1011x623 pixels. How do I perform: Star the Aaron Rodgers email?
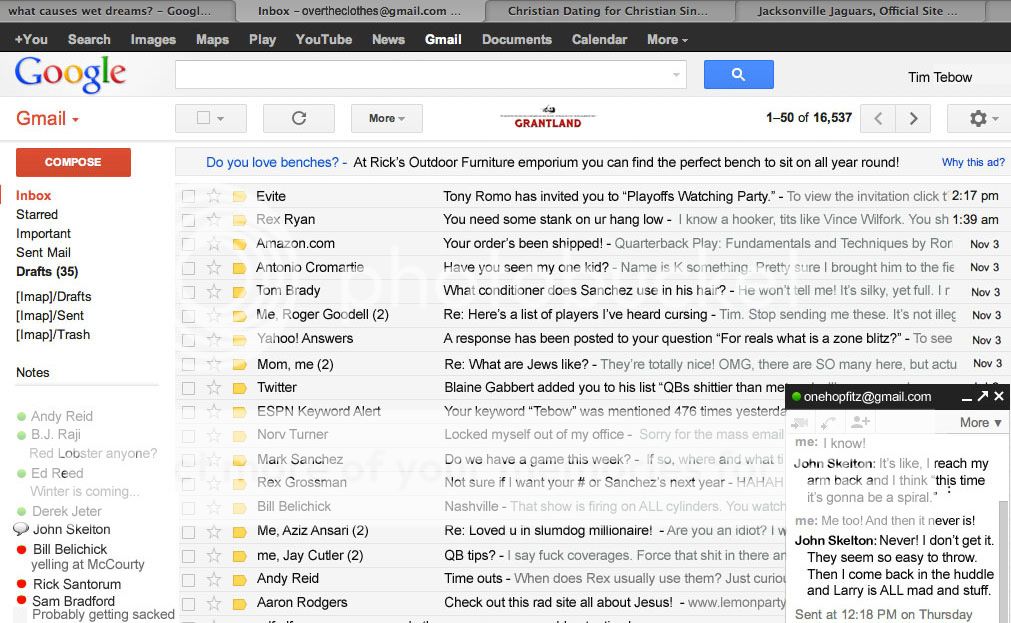[x=213, y=604]
